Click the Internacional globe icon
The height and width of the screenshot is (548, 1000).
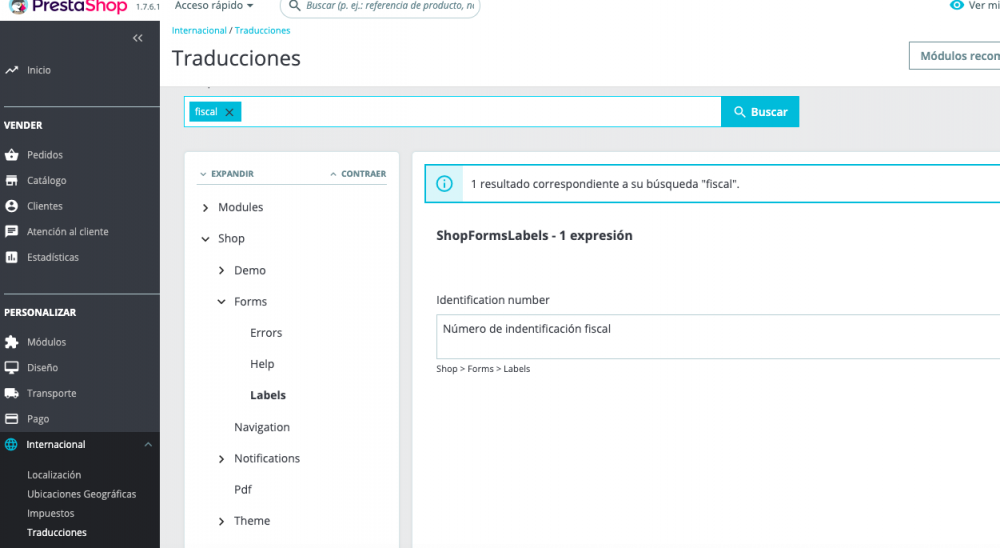click(x=11, y=445)
